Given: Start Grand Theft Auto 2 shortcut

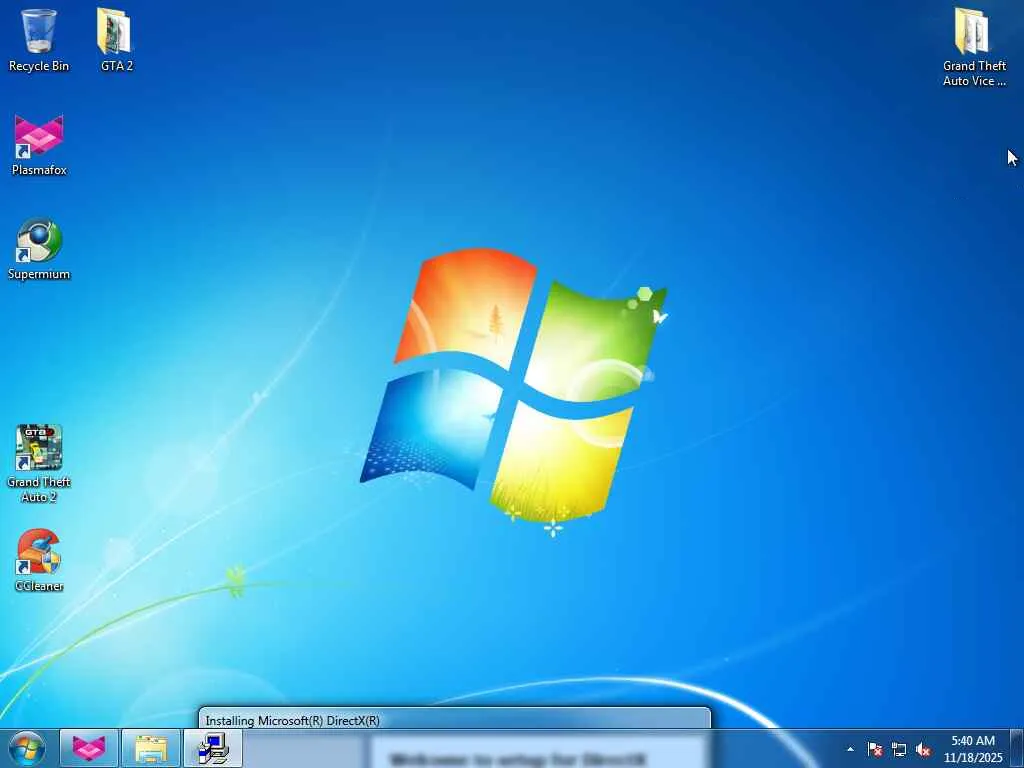Looking at the screenshot, I should click(39, 464).
